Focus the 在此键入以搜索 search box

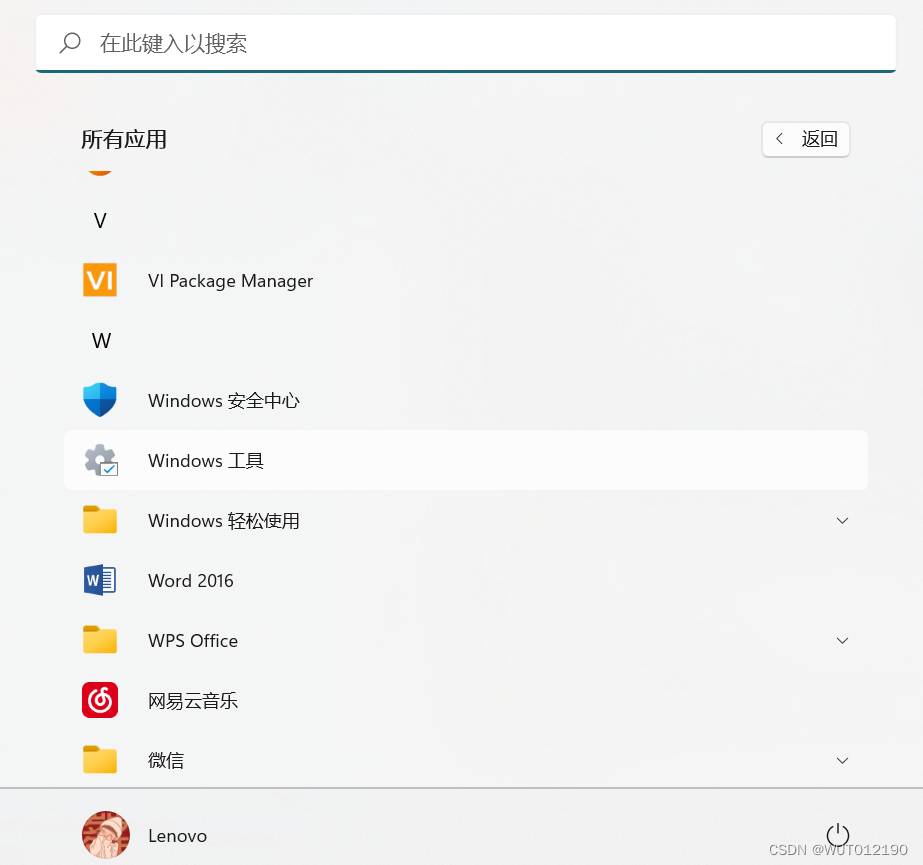[466, 43]
